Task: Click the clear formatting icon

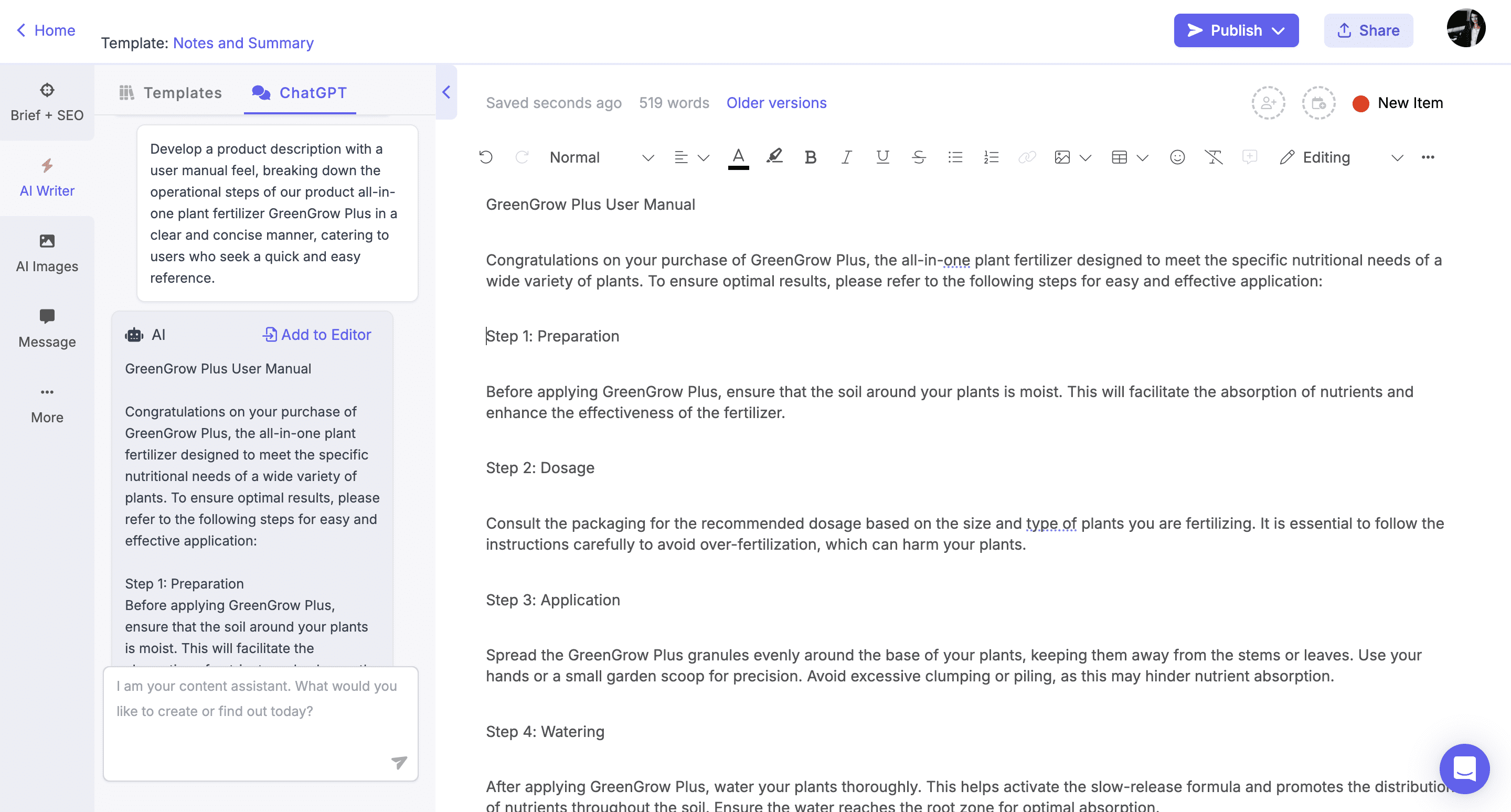Action: 1214,157
